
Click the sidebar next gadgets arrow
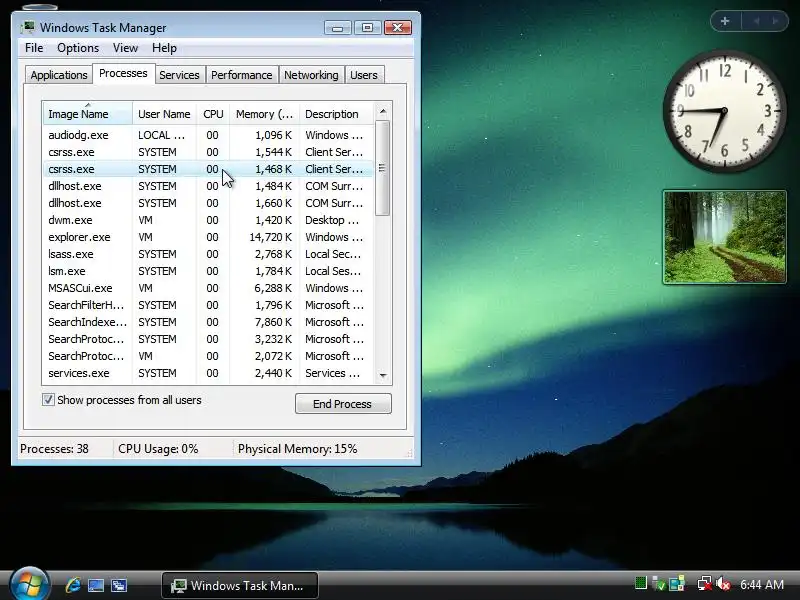pyautogui.click(x=775, y=21)
